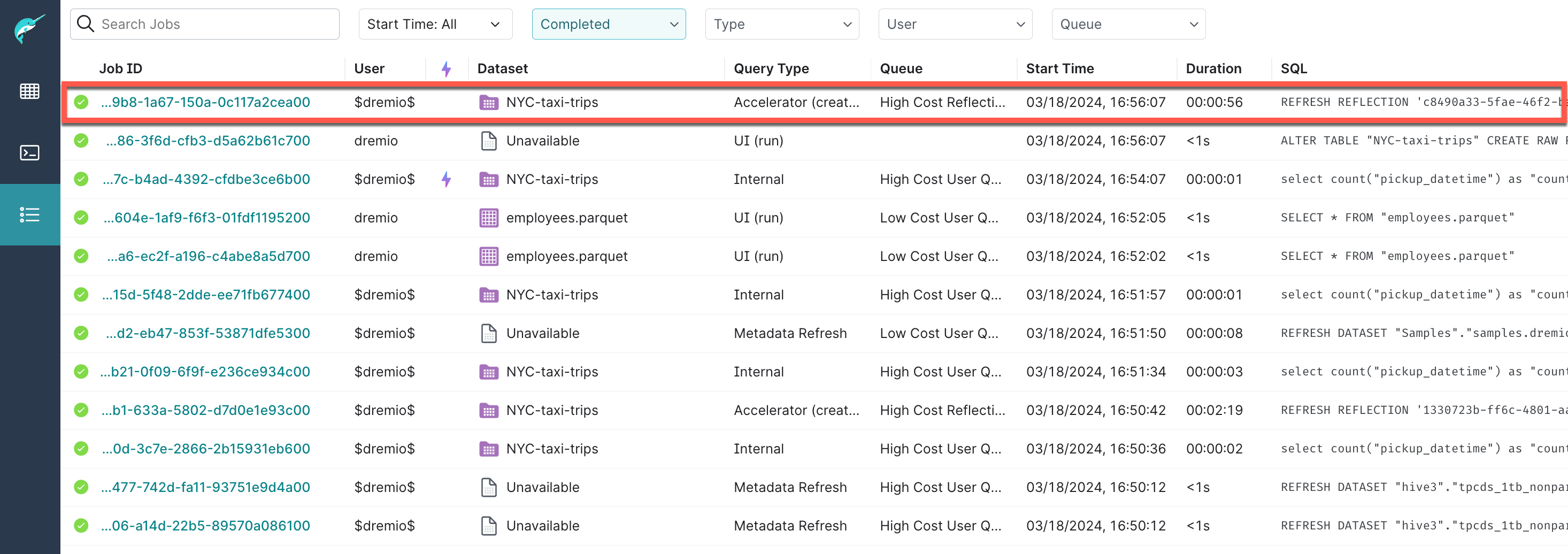
Task: Open the User filter dropdown
Action: pyautogui.click(x=955, y=24)
